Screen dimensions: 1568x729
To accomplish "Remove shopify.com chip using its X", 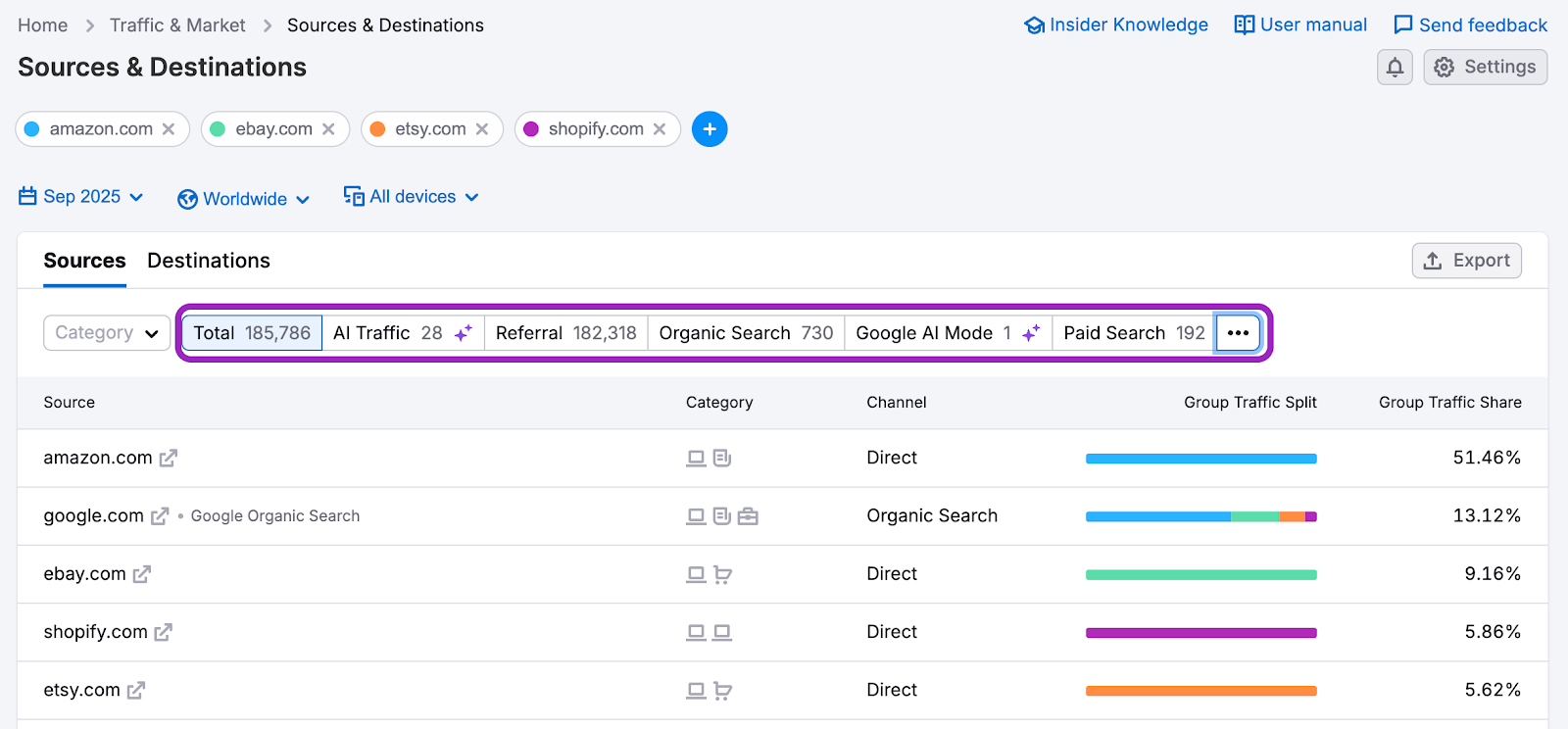I will coord(660,129).
